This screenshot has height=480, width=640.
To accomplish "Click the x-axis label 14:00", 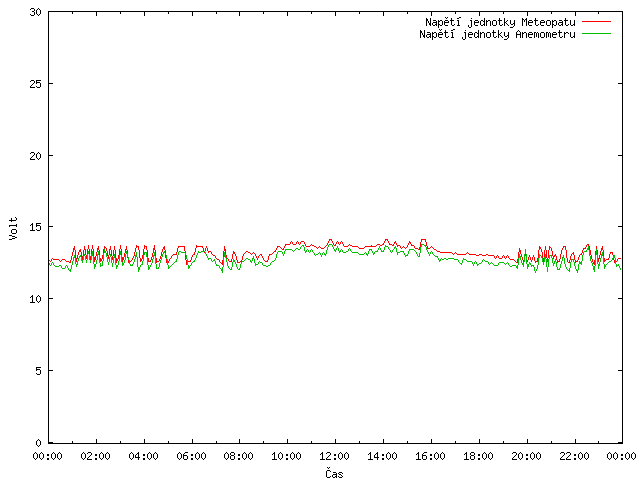I will tap(382, 456).
